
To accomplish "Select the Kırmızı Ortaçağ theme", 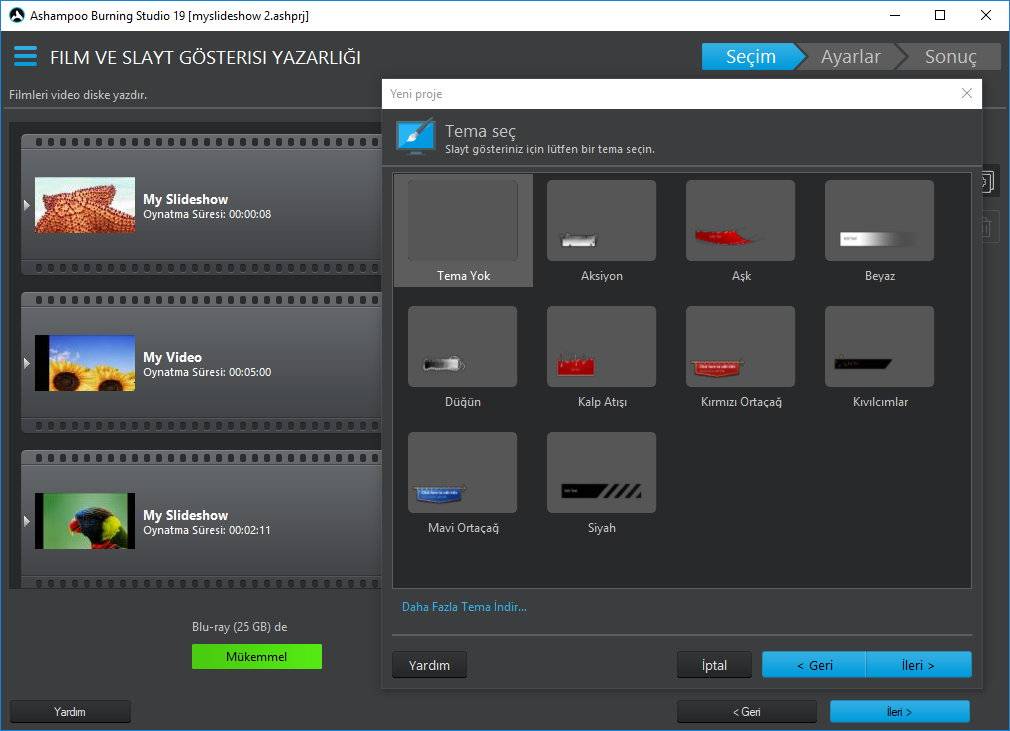I will (x=740, y=347).
